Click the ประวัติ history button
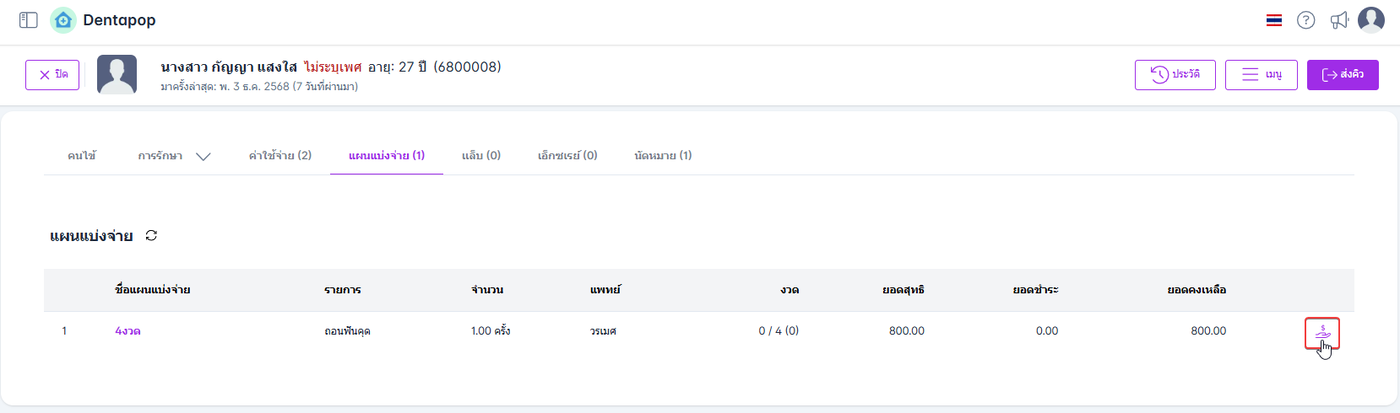The width and height of the screenshot is (1400, 413). 1175,75
